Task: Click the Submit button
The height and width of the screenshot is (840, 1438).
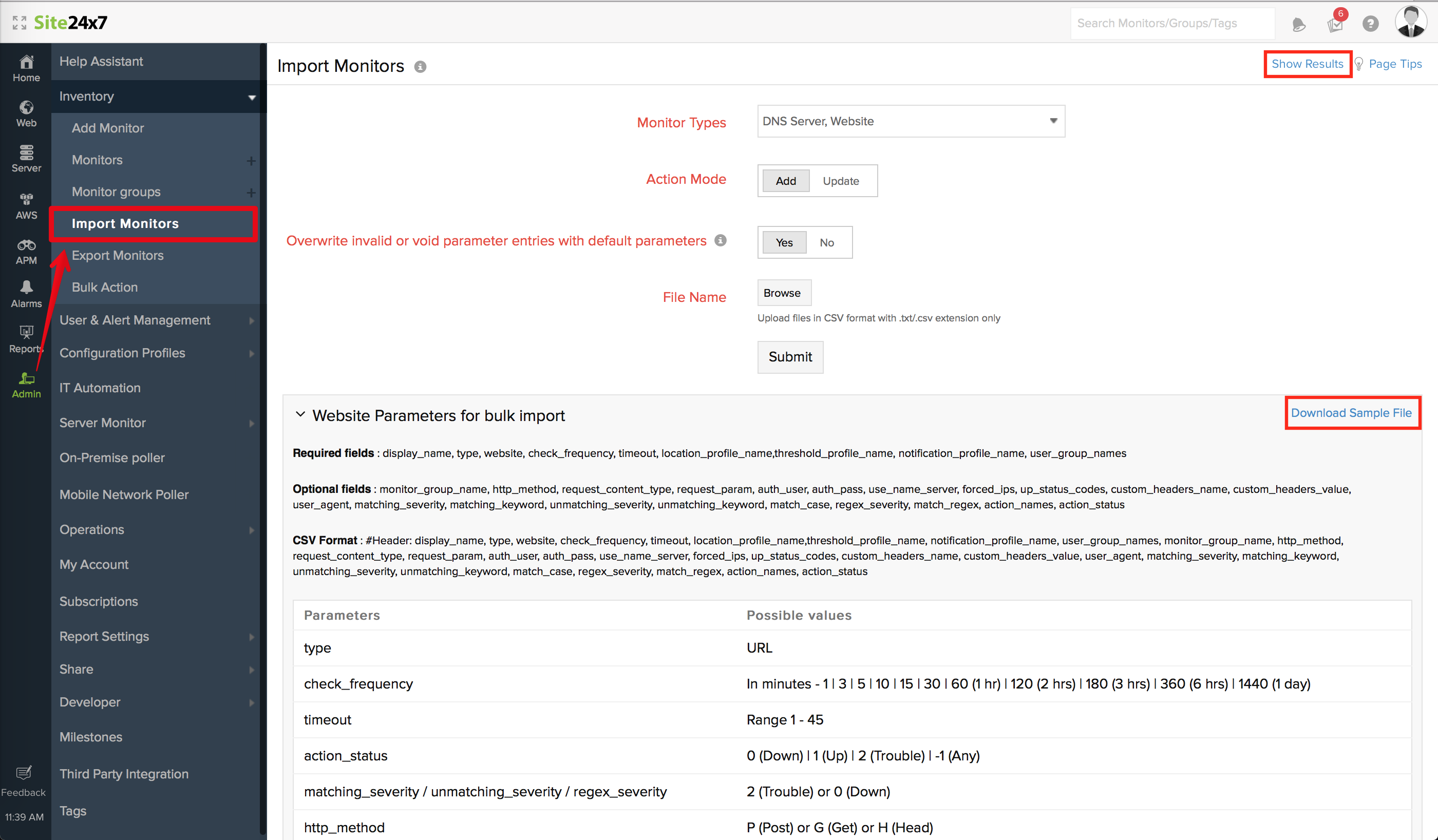Action: click(x=790, y=357)
